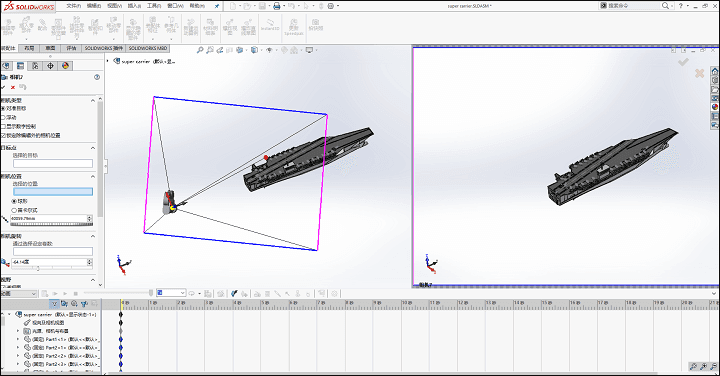Collapse the camera type section chevron
The height and width of the screenshot is (376, 720).
[93, 100]
